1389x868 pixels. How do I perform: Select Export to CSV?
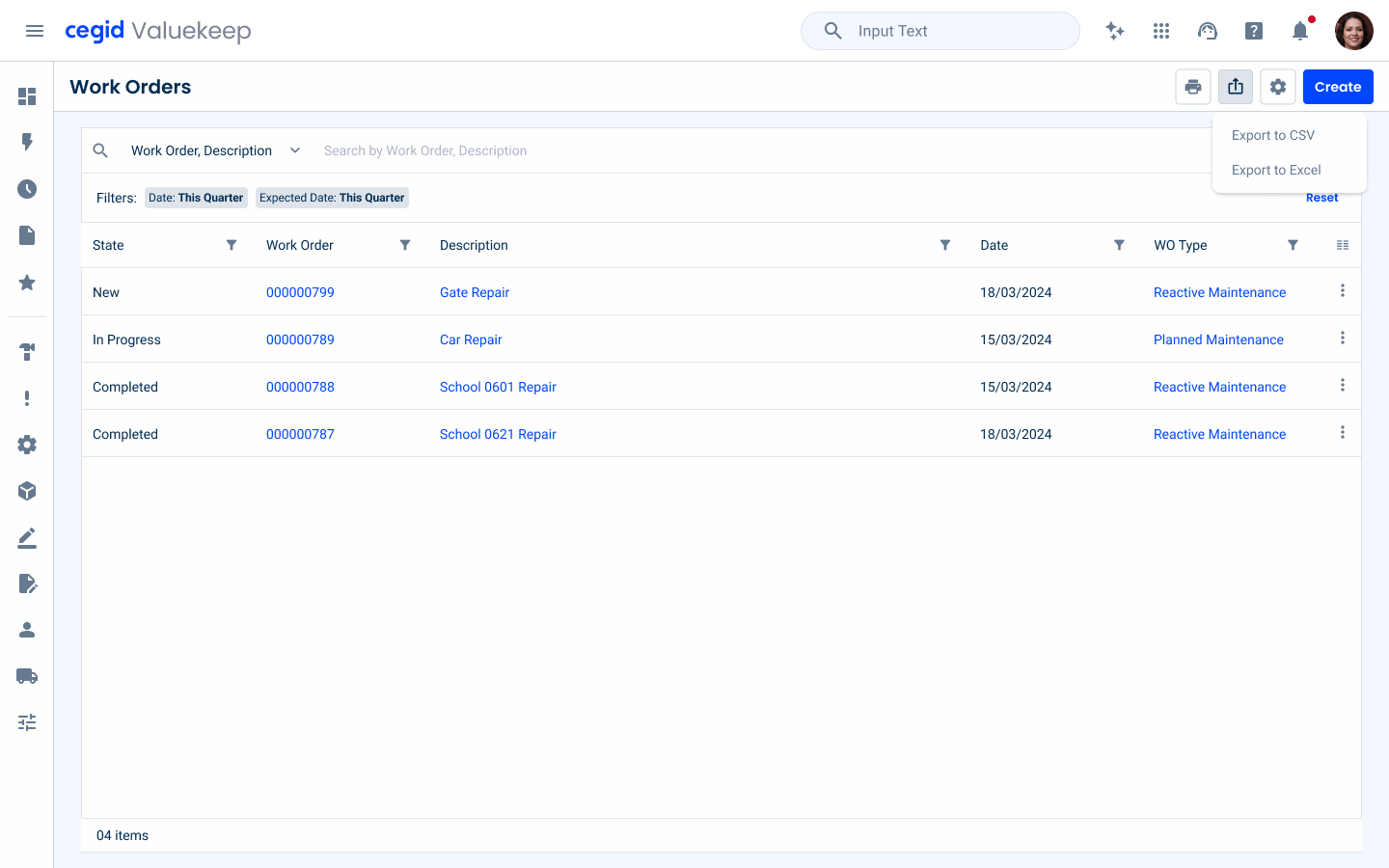[x=1273, y=135]
